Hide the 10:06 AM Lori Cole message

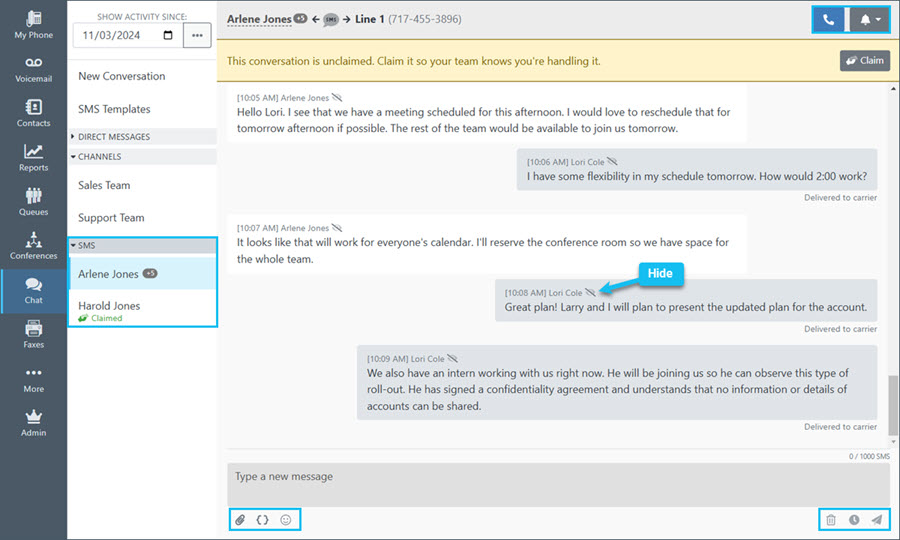pyautogui.click(x=612, y=162)
